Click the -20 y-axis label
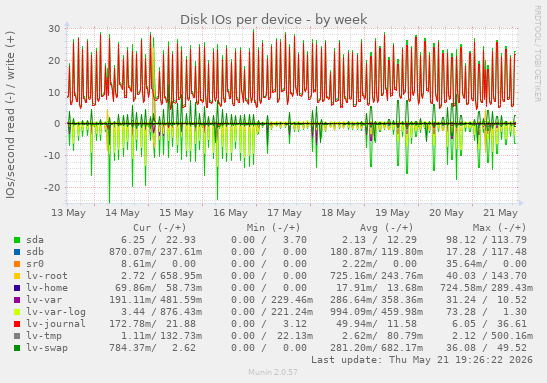 [x=52, y=188]
